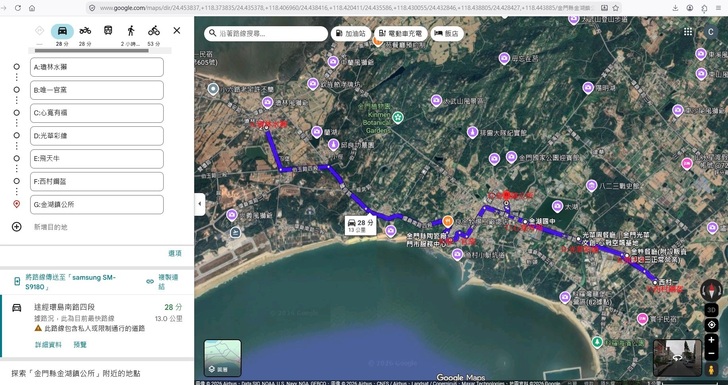Select the driving travel mode icon
Viewport: 728px width, 385px height.
click(x=62, y=31)
